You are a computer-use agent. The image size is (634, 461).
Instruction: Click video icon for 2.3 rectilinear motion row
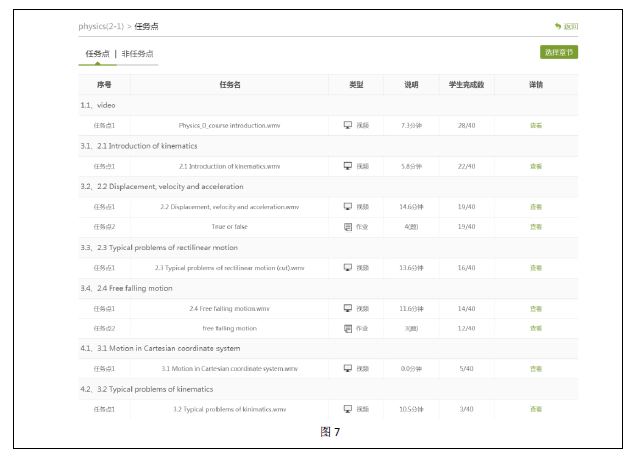click(x=348, y=268)
